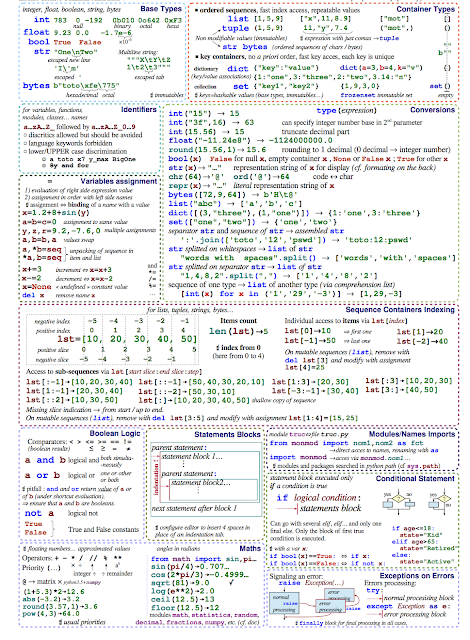Select the Conversions section title
470x640 pixels.
(x=432, y=110)
